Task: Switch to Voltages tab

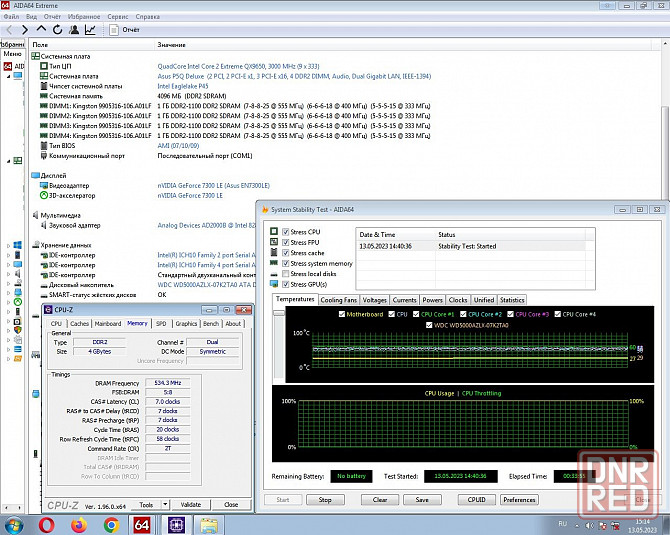Action: pos(374,300)
